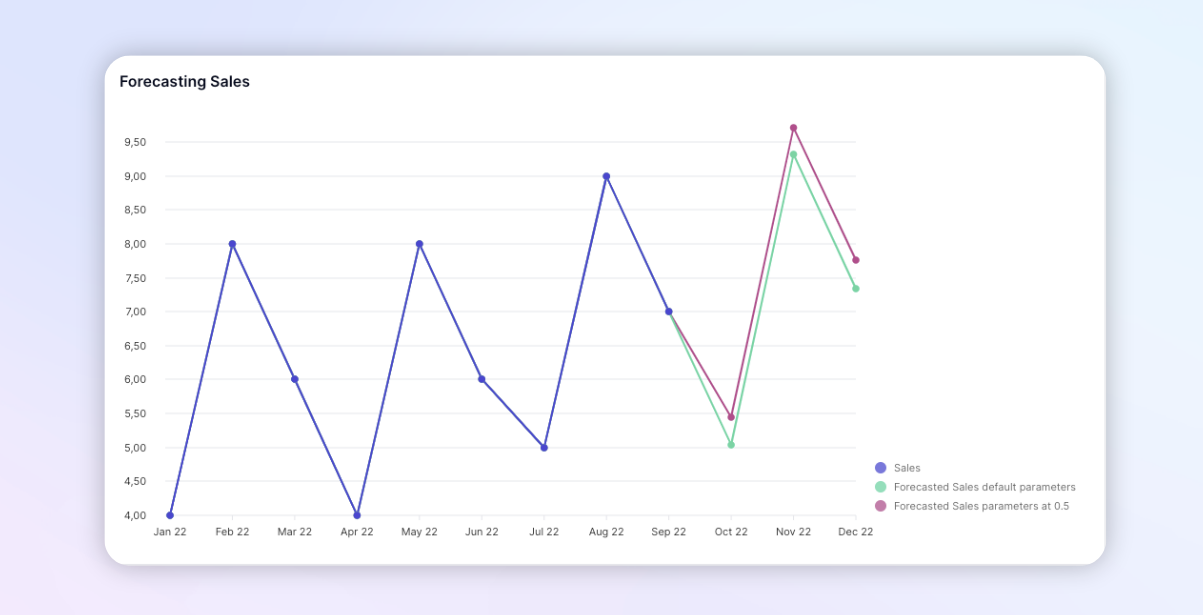Screen dimensions: 1203x615
Task: Click the '6,50' y-axis value
Action: coord(135,346)
